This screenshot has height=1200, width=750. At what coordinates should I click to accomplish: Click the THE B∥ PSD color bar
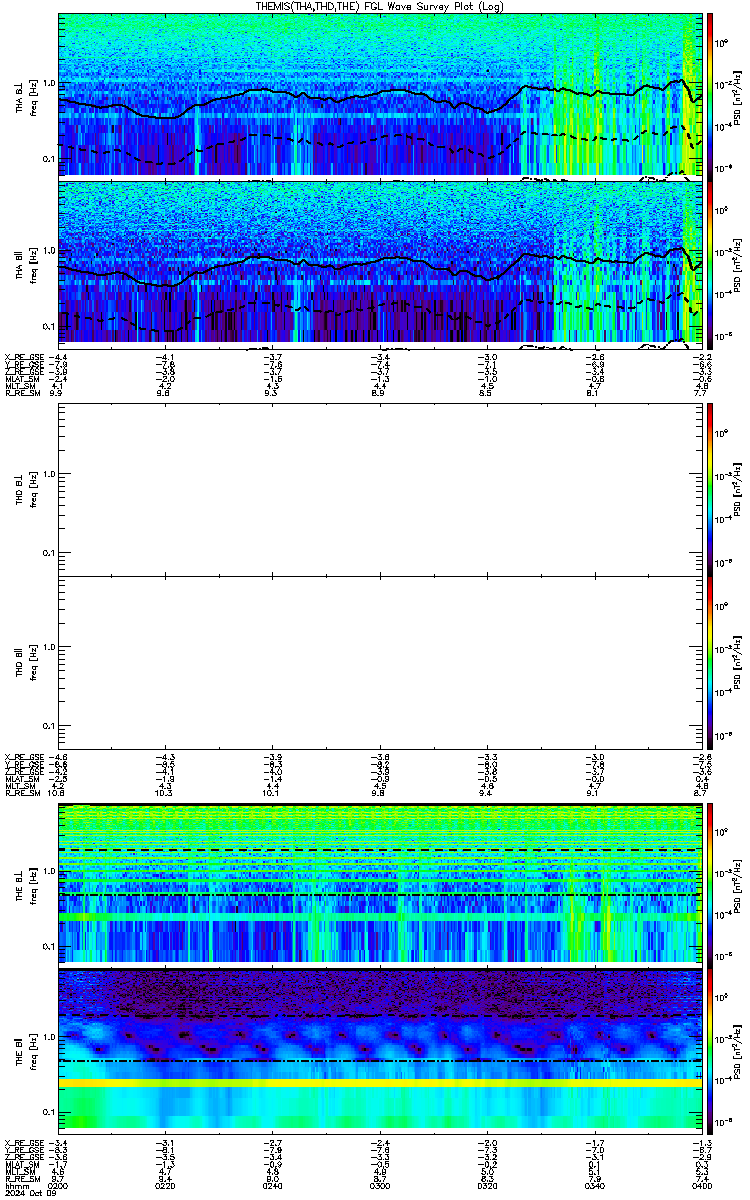710,1050
